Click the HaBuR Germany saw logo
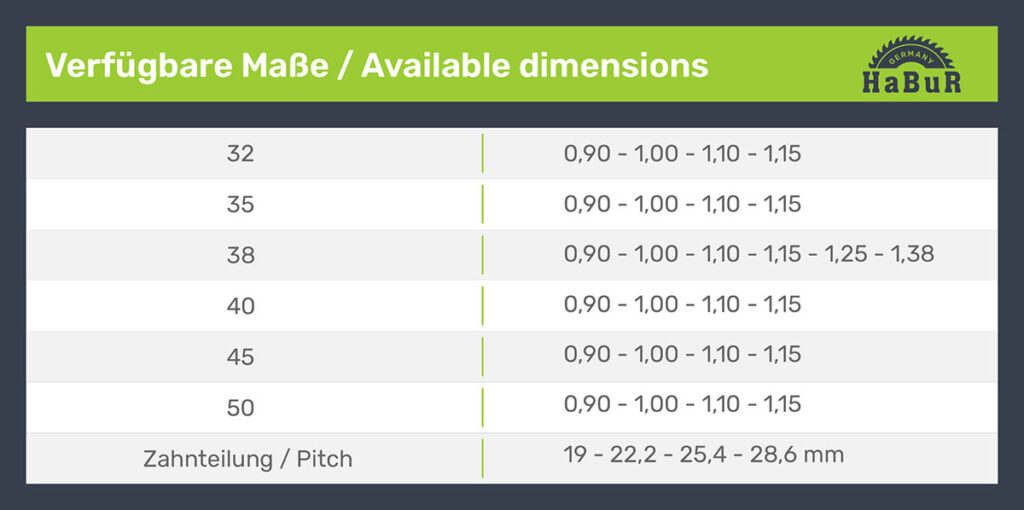1024x510 pixels. [911, 66]
